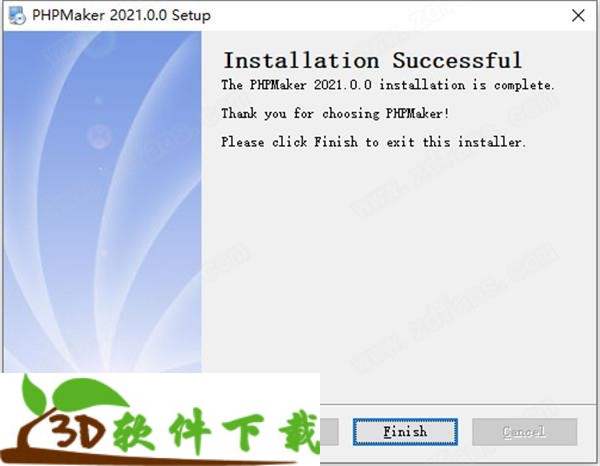Click the 'Thank you for choosing PHPMaker!' text
The height and width of the screenshot is (466, 600).
point(335,113)
